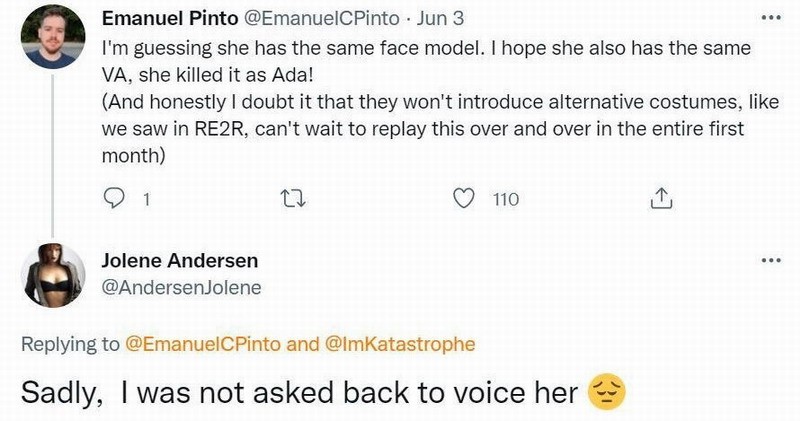Click the reply count number 1

point(146,199)
